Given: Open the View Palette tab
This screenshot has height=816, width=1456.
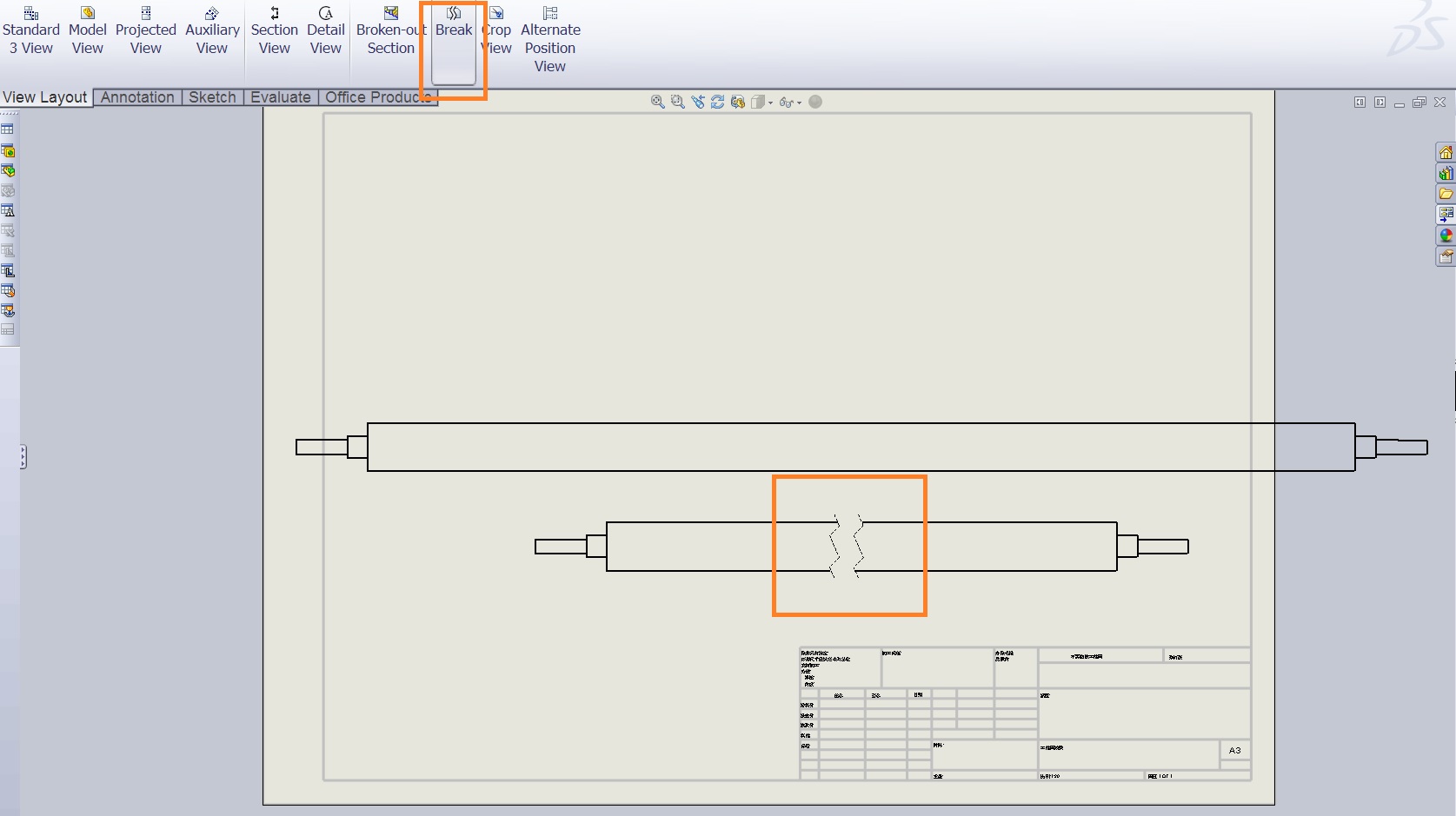Looking at the screenshot, I should [x=1446, y=215].
